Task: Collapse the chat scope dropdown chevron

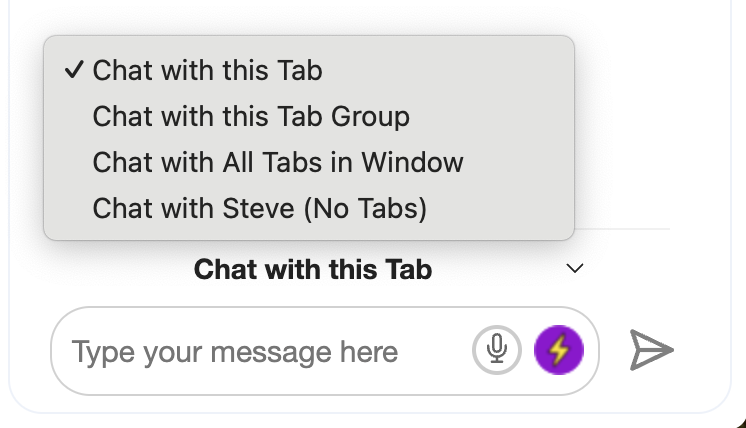Action: [x=574, y=268]
